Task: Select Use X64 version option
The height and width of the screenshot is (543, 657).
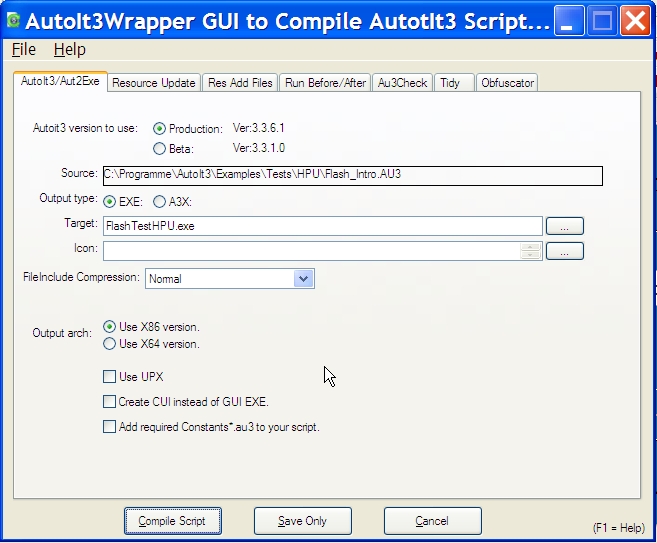Action: [110, 344]
